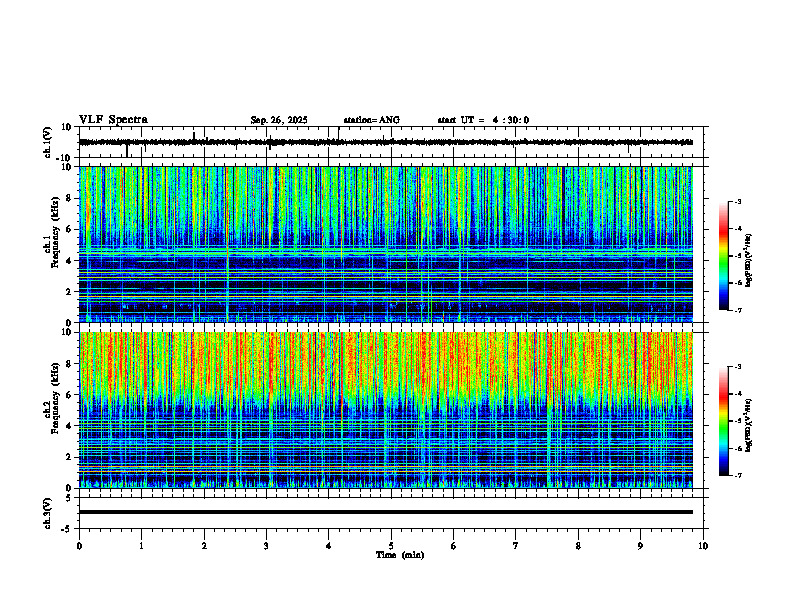
Task: Click the "ch.3(V)" bottom panel axis label
Action: (48, 514)
